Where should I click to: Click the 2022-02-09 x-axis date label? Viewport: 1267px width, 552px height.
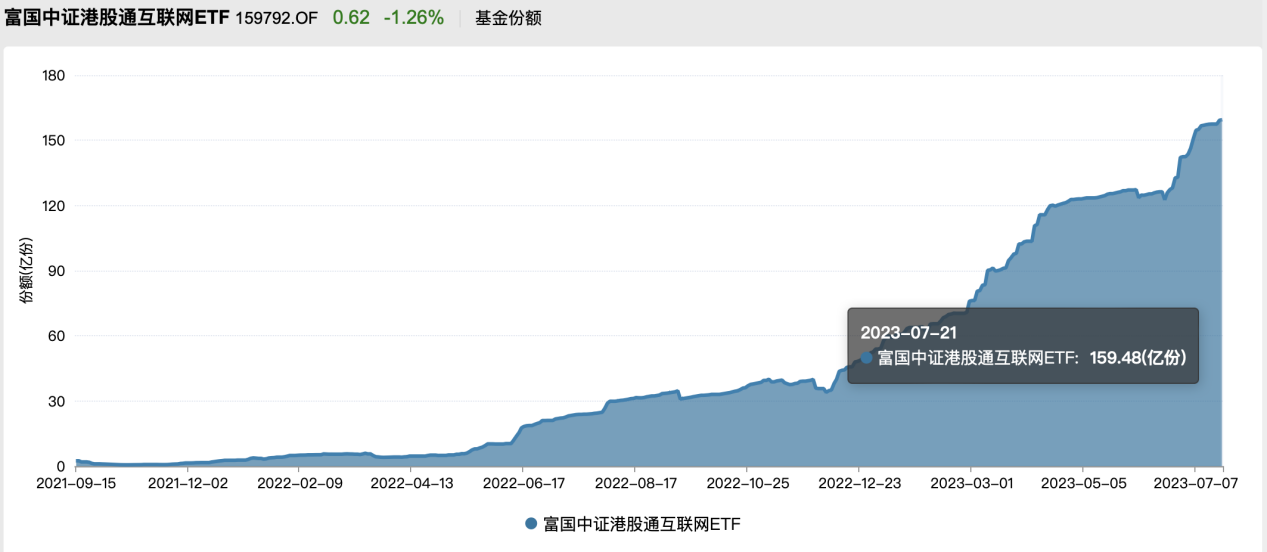[299, 482]
